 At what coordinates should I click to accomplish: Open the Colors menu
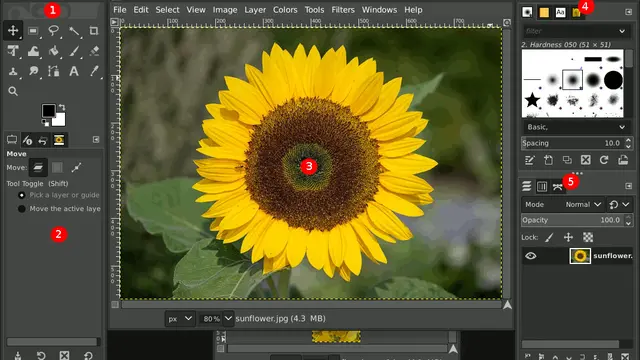tap(285, 10)
